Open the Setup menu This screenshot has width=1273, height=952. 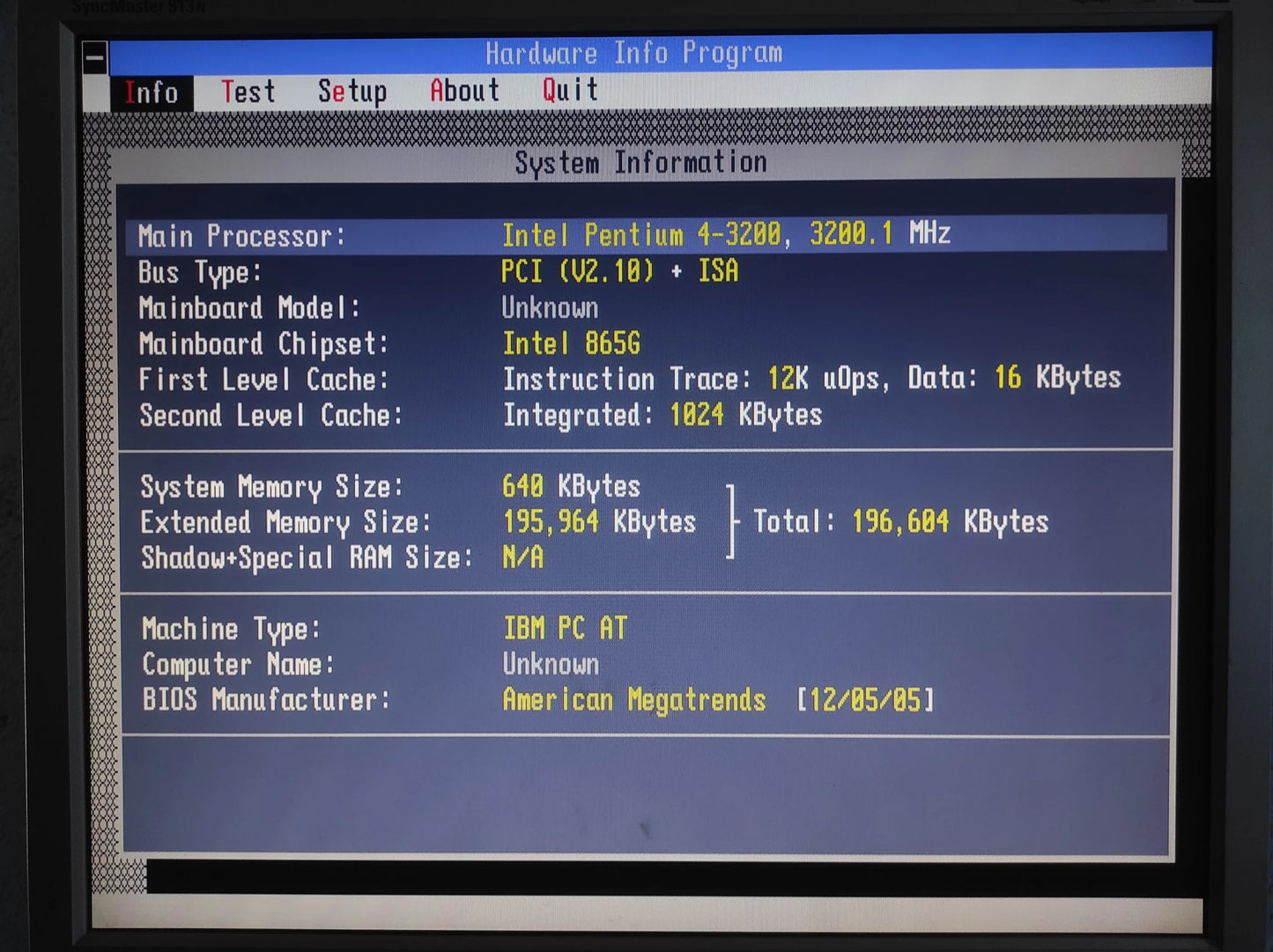click(x=352, y=91)
